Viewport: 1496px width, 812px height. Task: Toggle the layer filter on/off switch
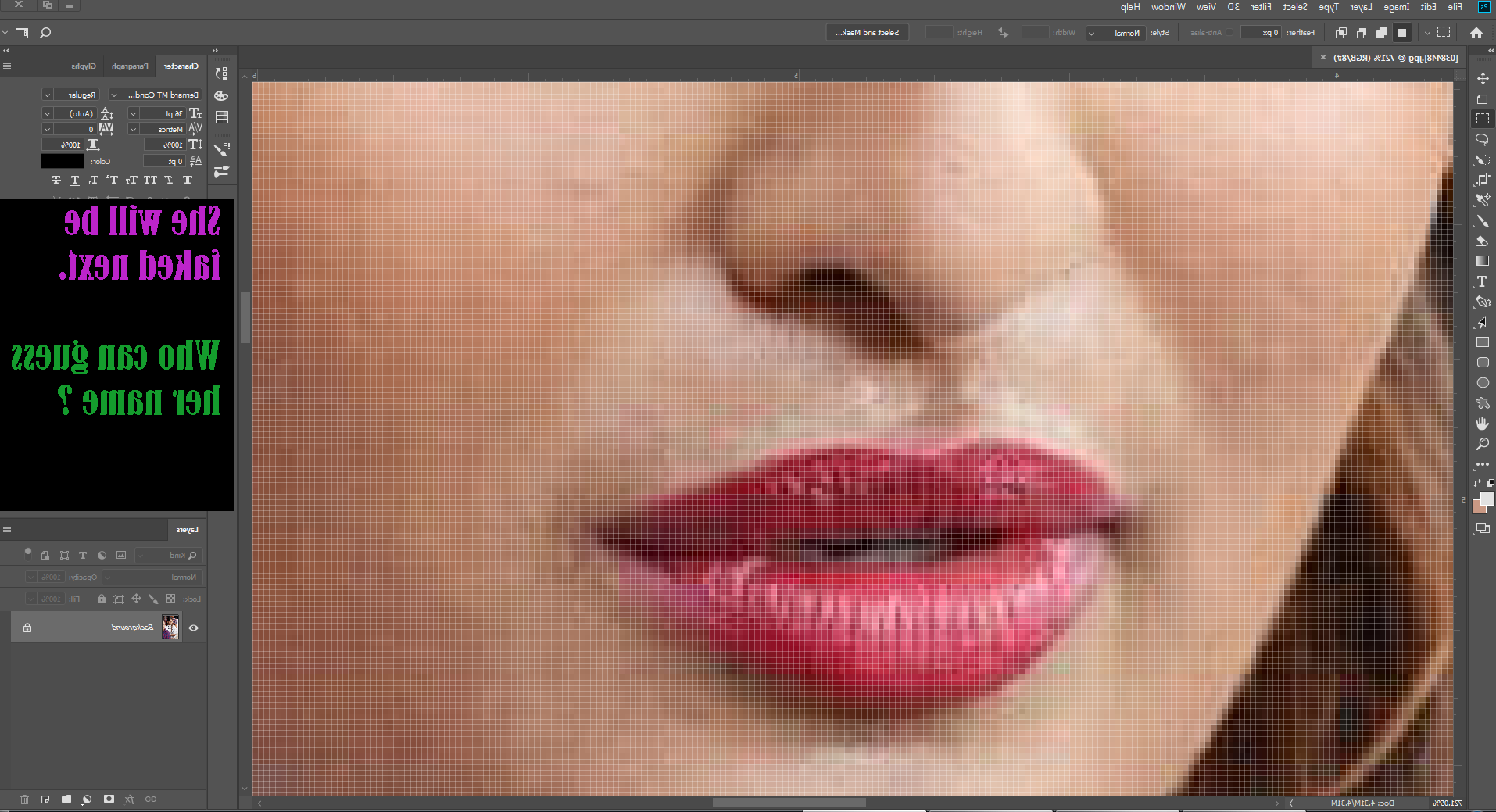click(27, 553)
